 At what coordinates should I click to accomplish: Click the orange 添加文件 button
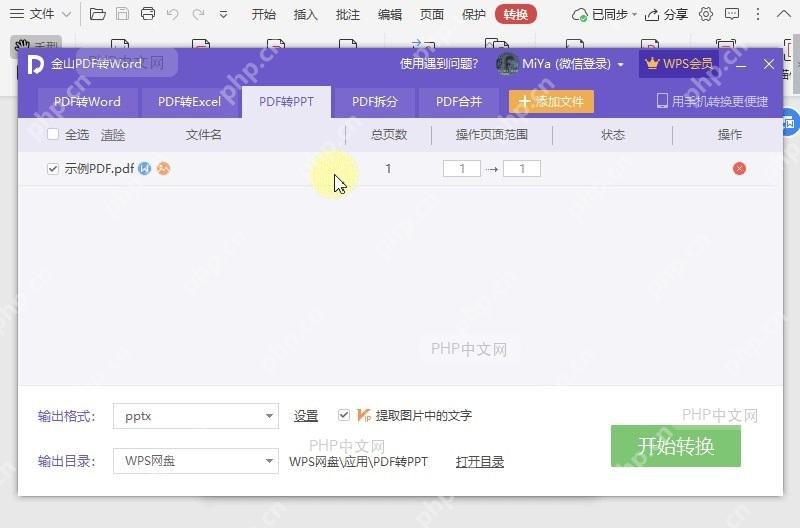[551, 102]
